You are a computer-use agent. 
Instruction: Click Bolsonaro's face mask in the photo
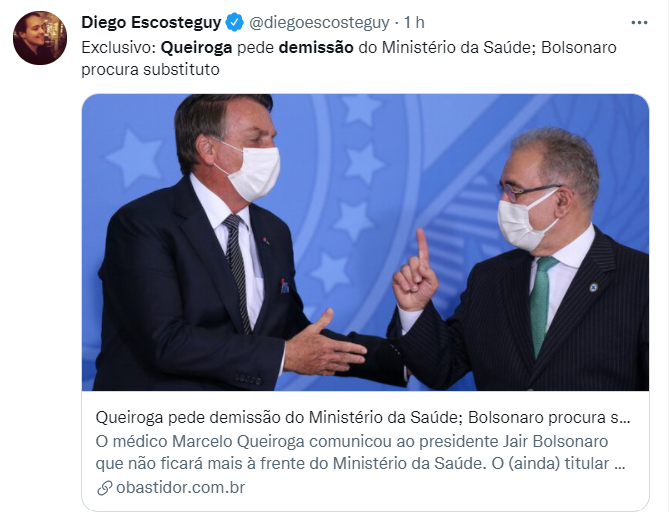252,173
